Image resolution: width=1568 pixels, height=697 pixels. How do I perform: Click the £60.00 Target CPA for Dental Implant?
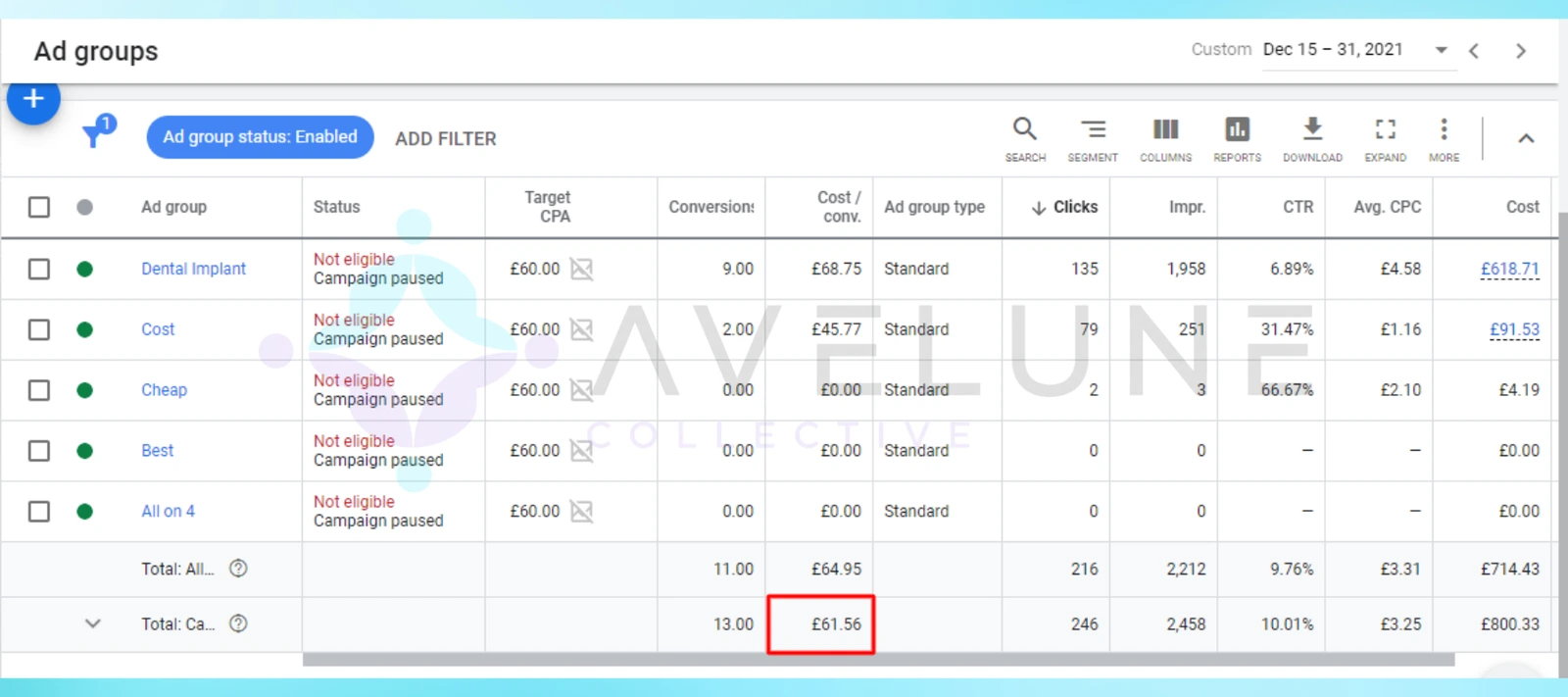[x=535, y=269]
